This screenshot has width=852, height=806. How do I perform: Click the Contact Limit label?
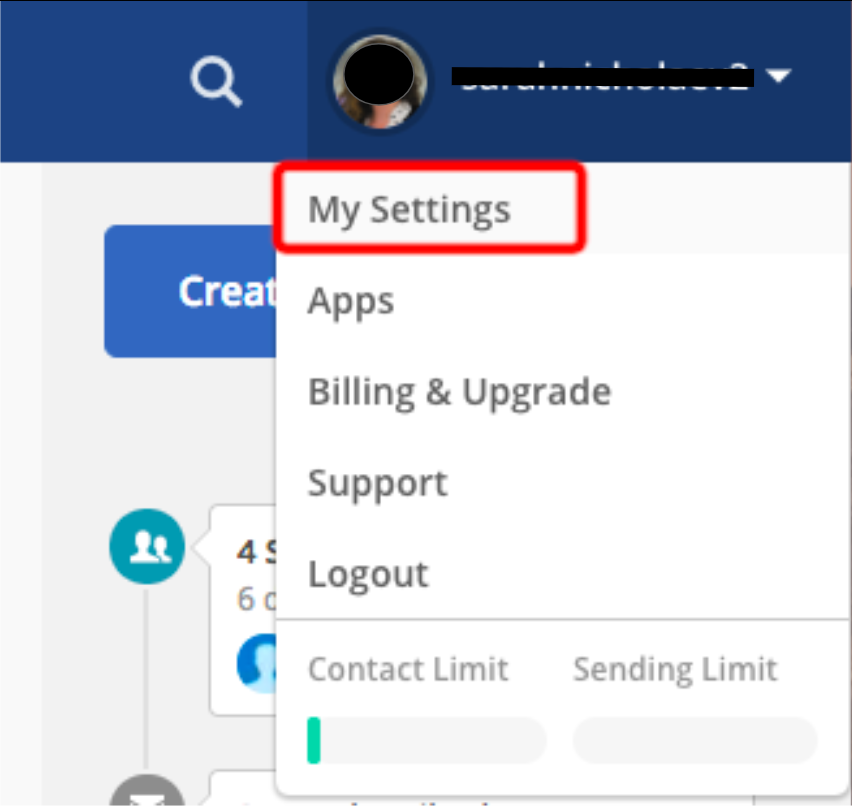(408, 668)
